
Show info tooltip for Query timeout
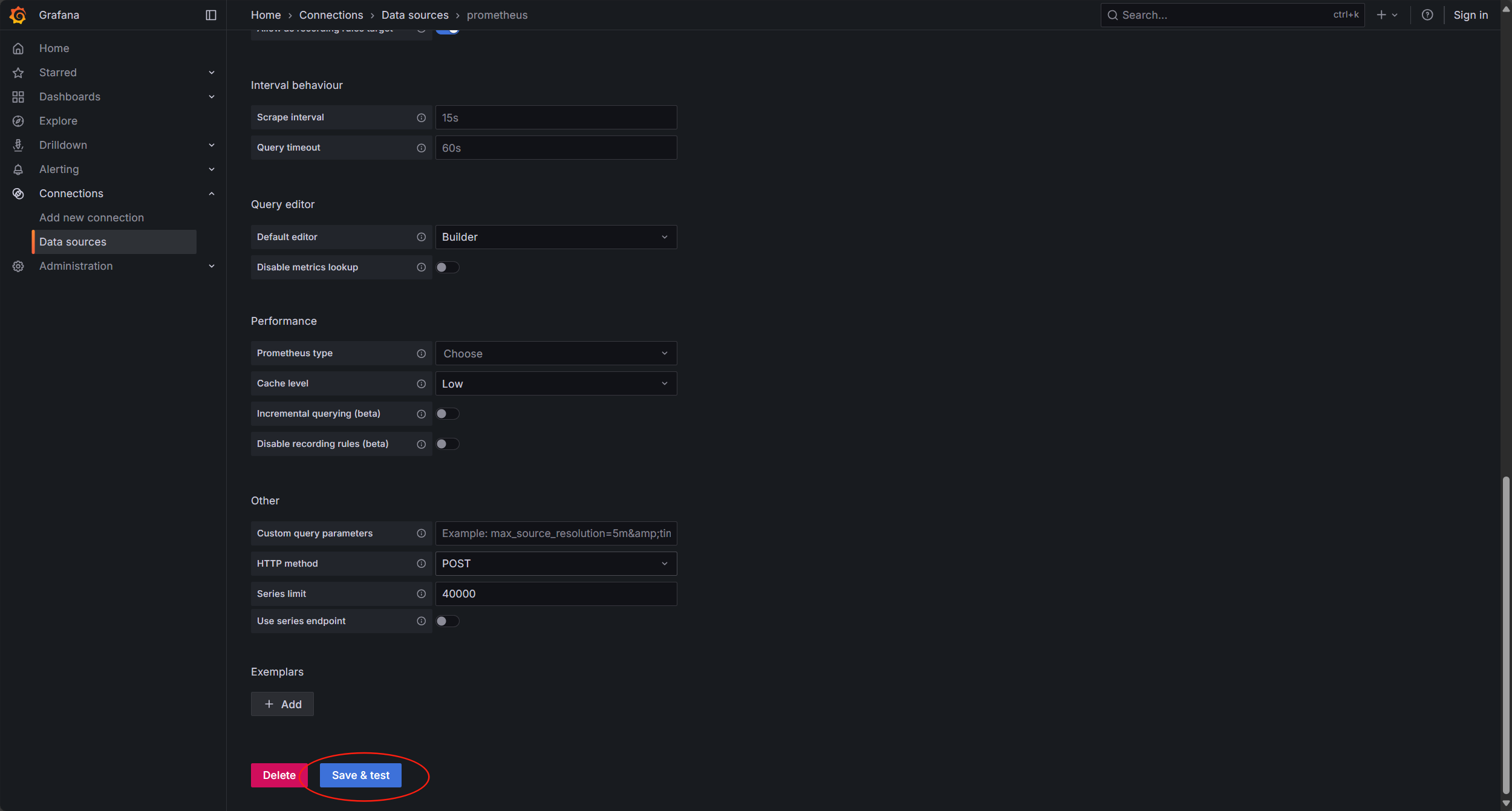click(422, 148)
